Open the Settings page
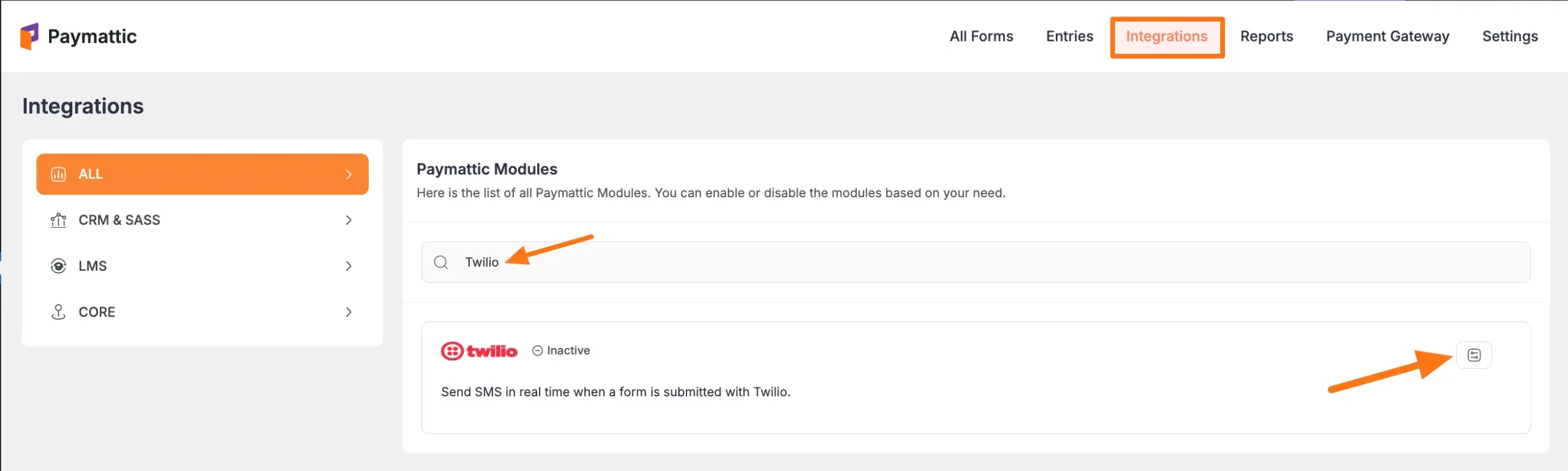The height and width of the screenshot is (471, 1568). [x=1510, y=37]
